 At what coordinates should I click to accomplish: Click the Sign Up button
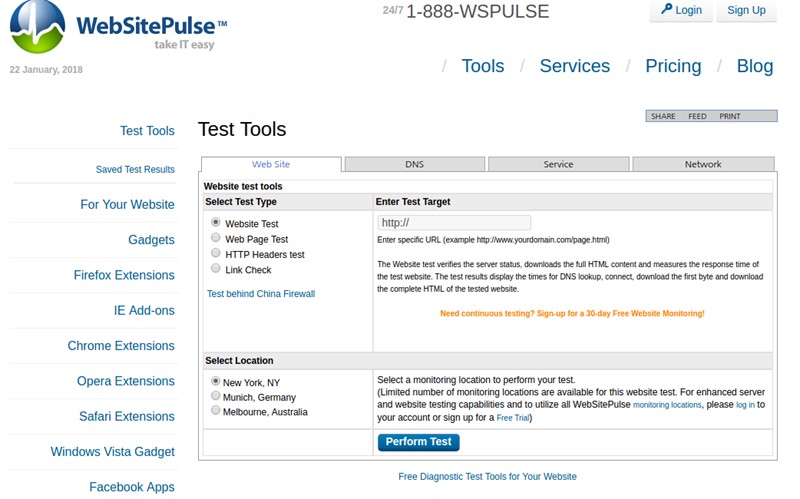click(x=746, y=10)
